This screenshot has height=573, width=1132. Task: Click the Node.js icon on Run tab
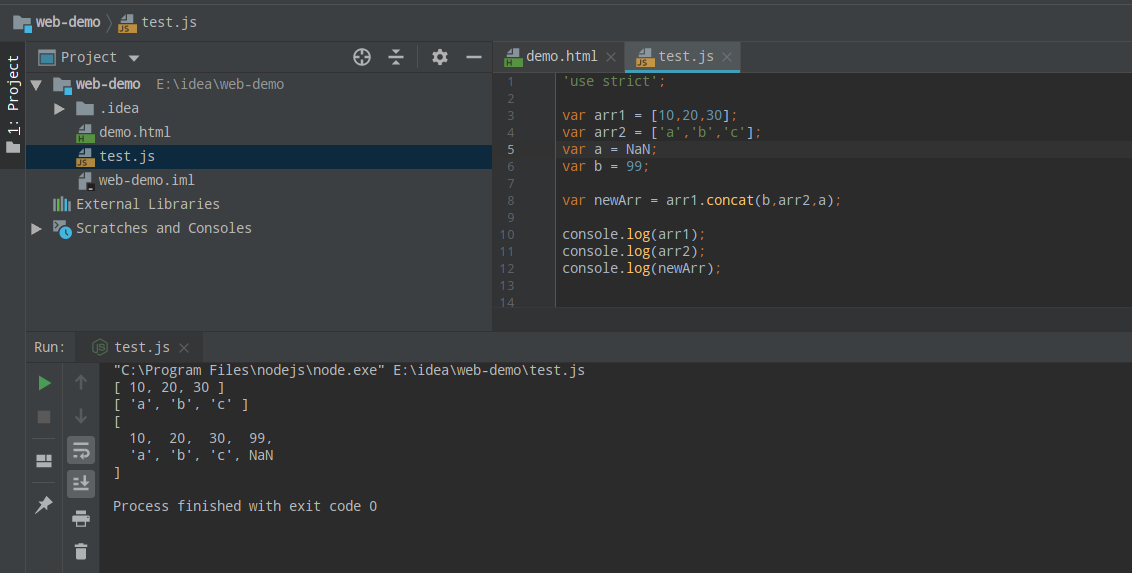[x=100, y=347]
